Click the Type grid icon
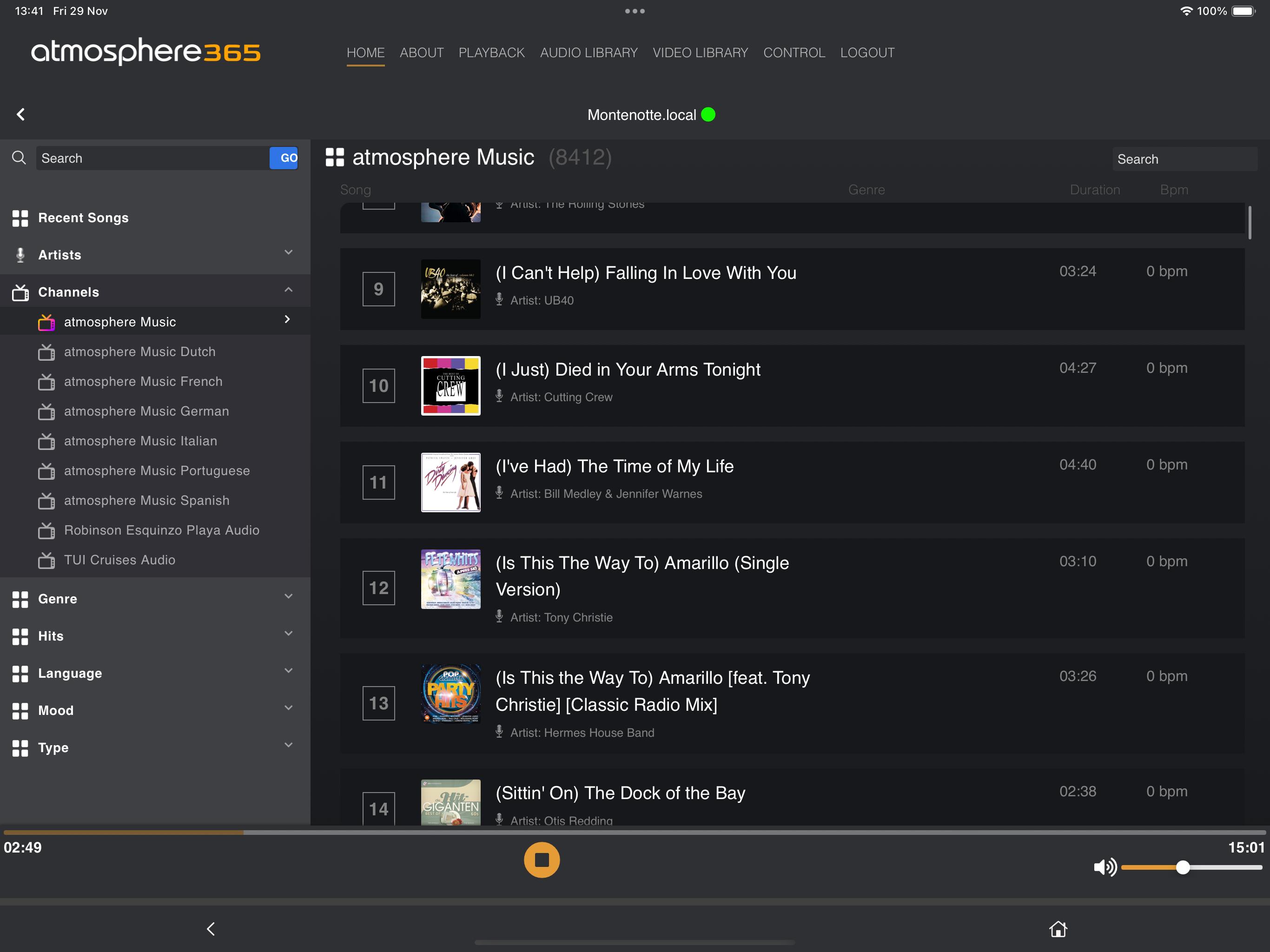Image resolution: width=1270 pixels, height=952 pixels. (20, 748)
